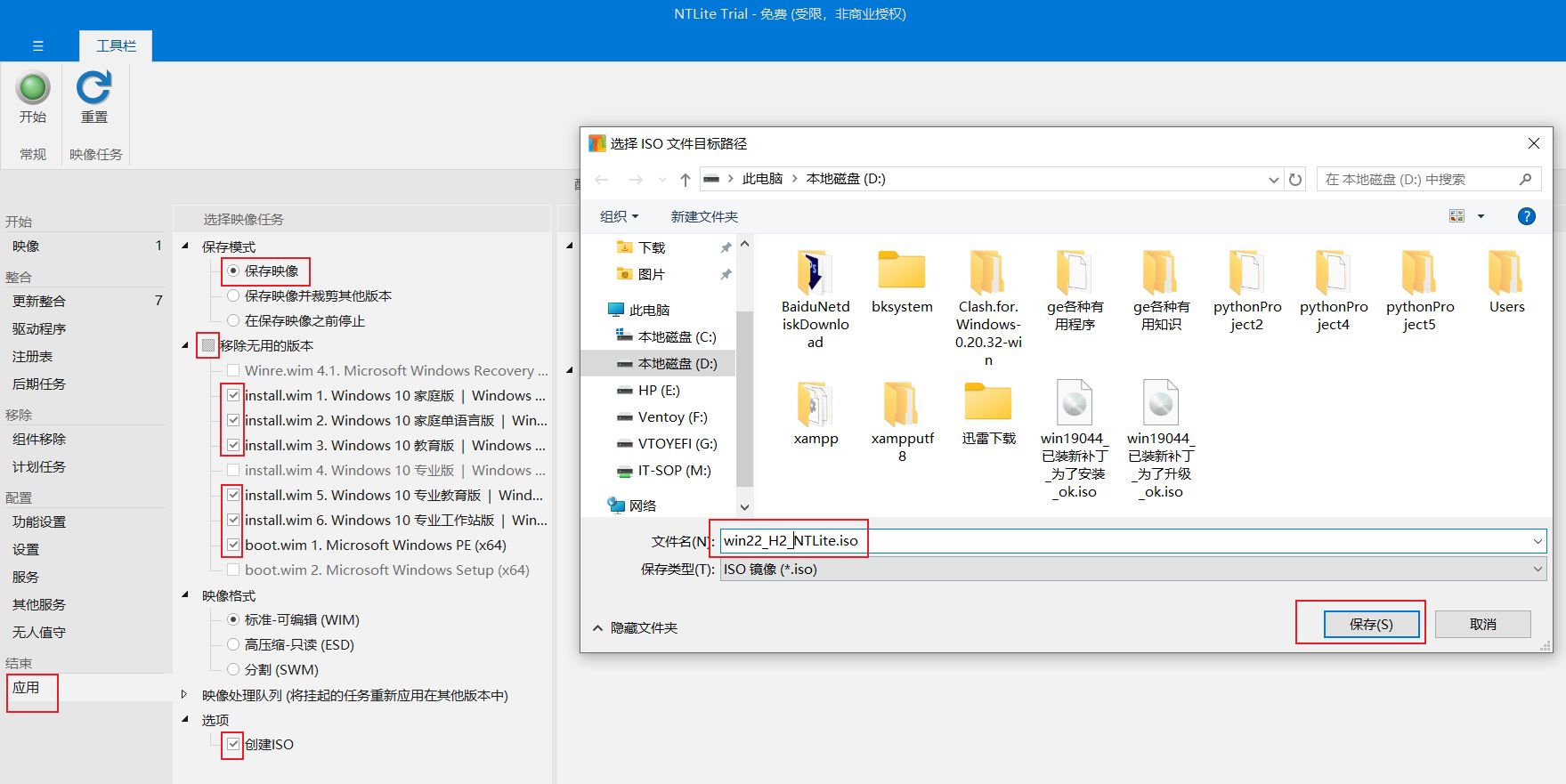1566x784 pixels.
Task: Click the Reset (重置) refresh icon
Action: (93, 89)
